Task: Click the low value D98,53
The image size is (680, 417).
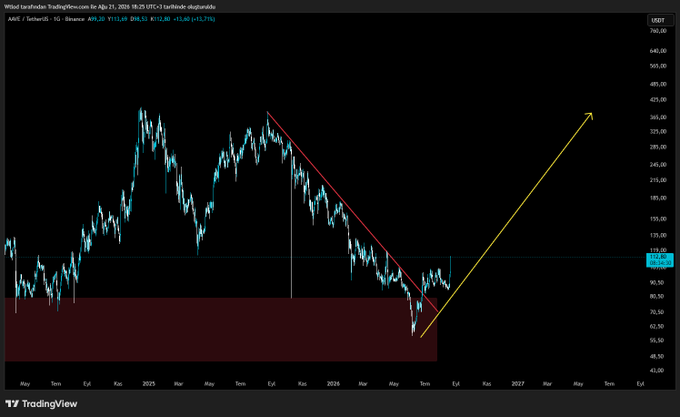Action: (139, 19)
